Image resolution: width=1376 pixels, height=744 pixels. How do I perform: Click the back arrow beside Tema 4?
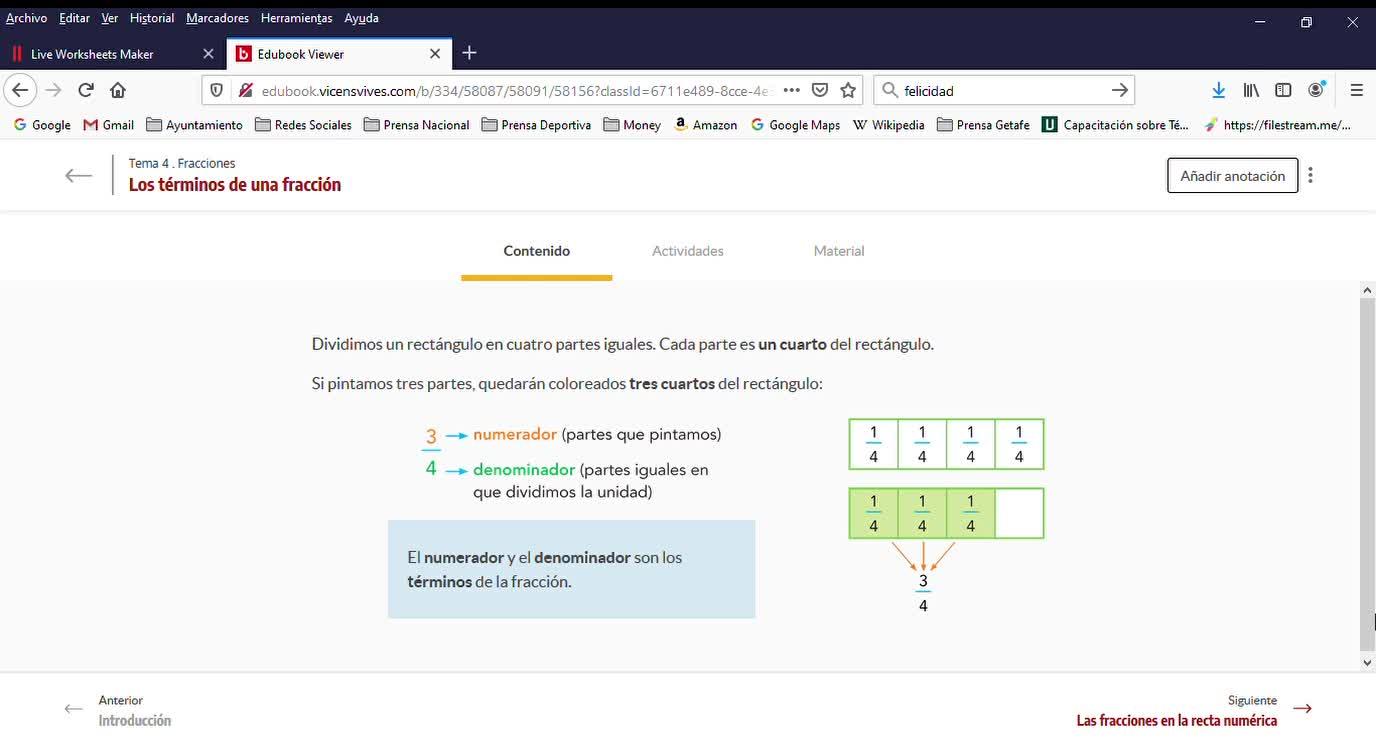[x=78, y=176]
